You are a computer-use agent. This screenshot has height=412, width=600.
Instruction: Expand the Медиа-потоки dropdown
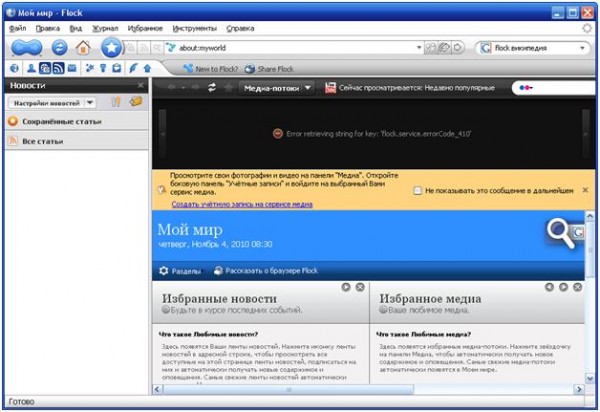(308, 88)
